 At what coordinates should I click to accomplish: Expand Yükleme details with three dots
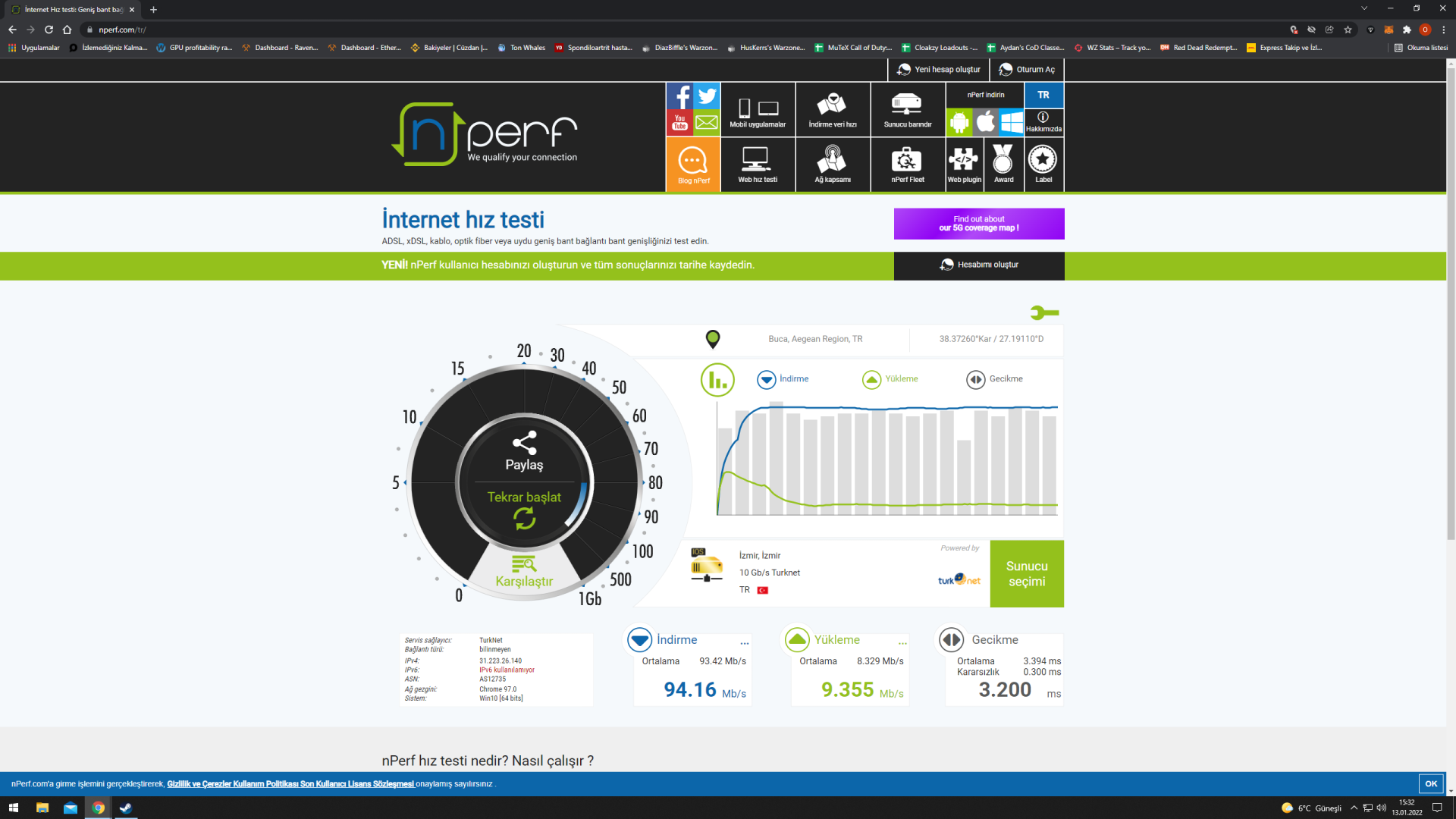(x=902, y=643)
